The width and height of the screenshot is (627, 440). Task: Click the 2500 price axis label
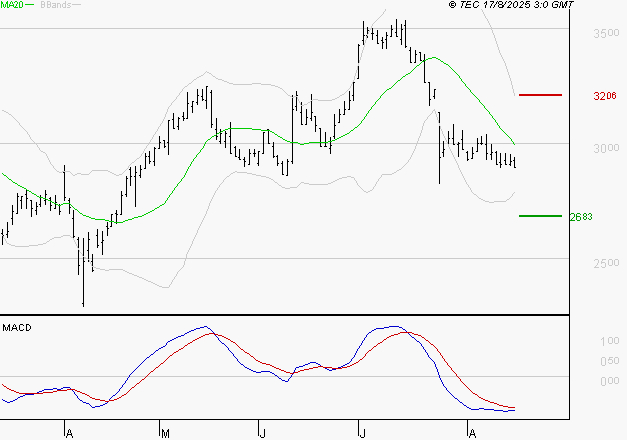[x=606, y=263]
